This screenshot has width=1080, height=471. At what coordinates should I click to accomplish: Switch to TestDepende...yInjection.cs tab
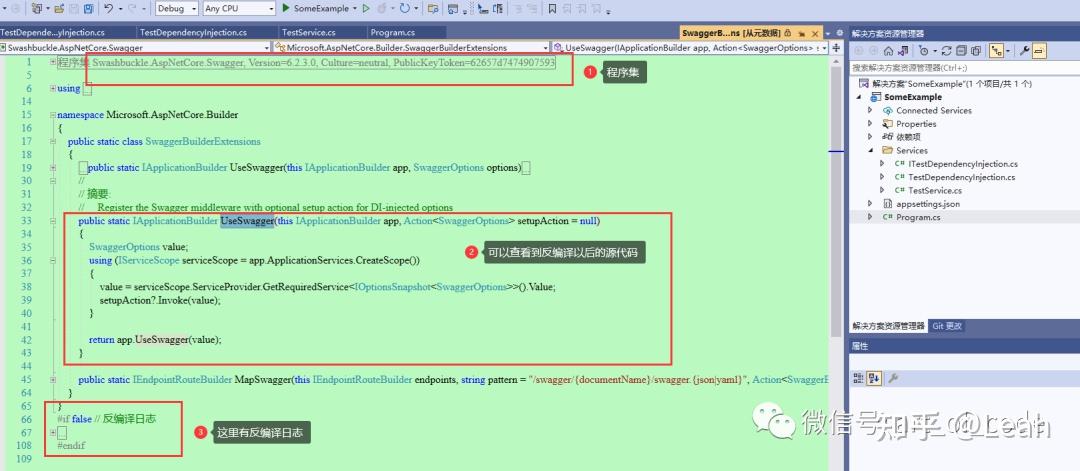(x=52, y=32)
